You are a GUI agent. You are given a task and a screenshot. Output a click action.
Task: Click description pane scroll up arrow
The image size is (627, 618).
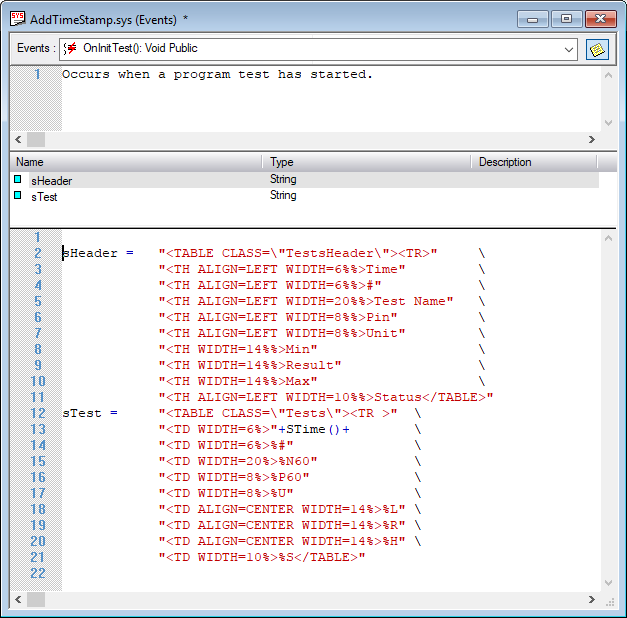(x=608, y=75)
